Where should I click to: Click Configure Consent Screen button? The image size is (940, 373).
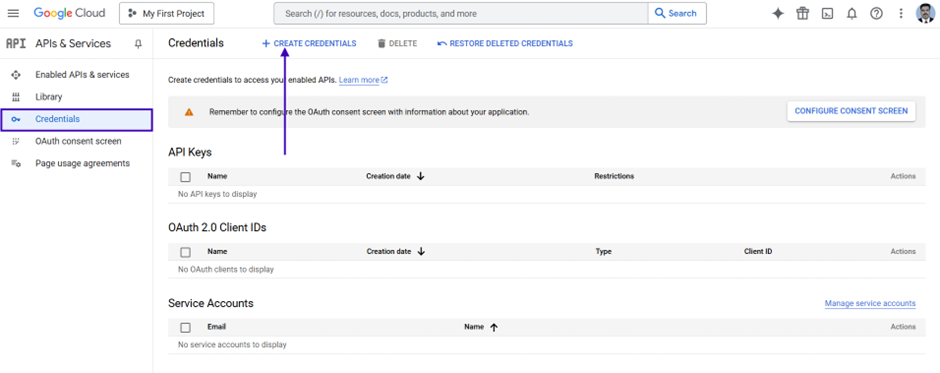(x=851, y=111)
